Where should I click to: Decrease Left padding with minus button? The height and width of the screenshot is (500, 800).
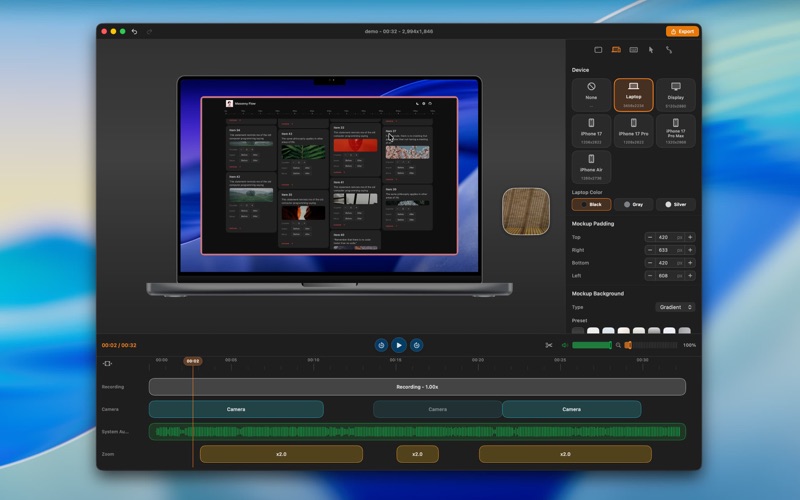tap(649, 276)
